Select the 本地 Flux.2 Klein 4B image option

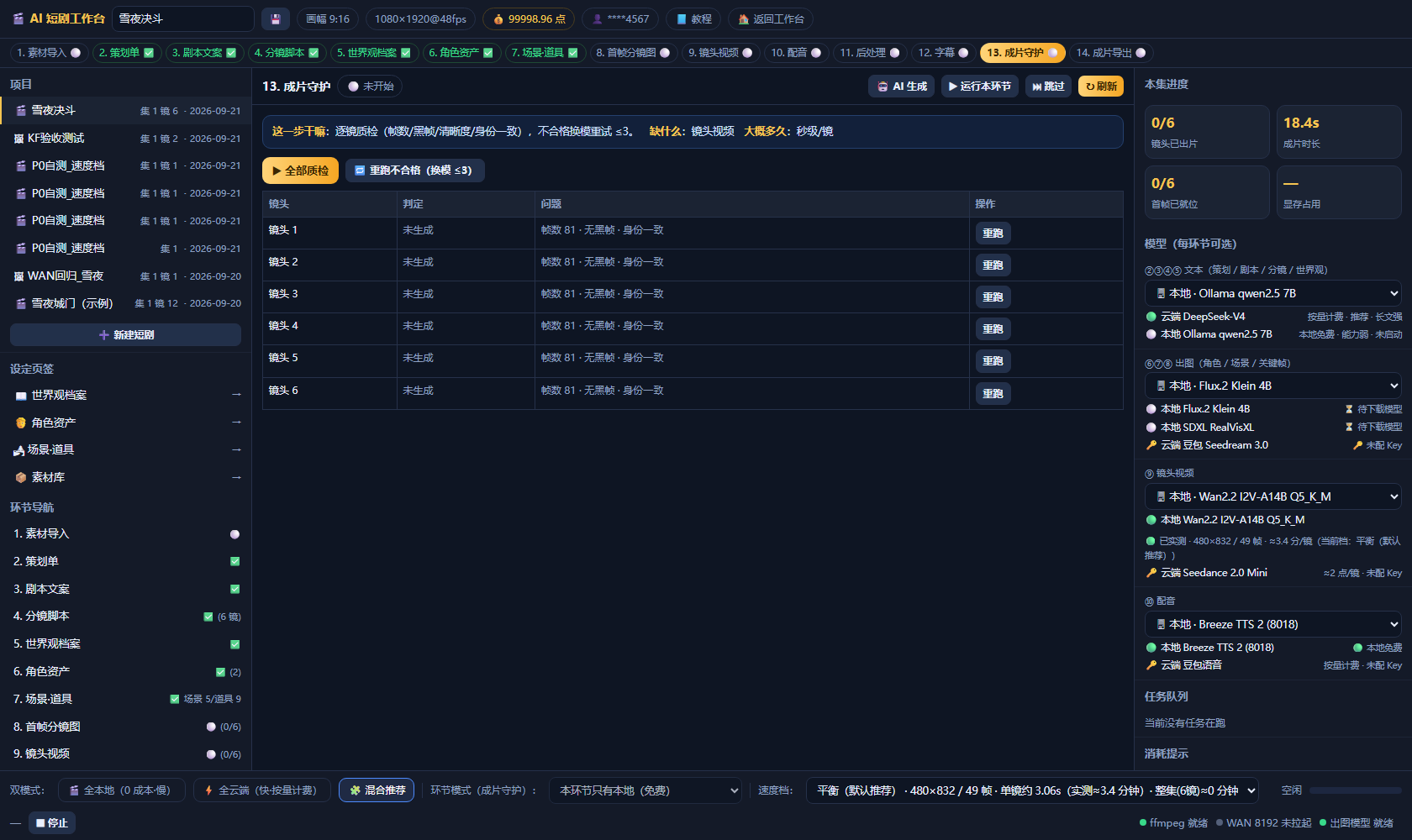[x=1273, y=409]
